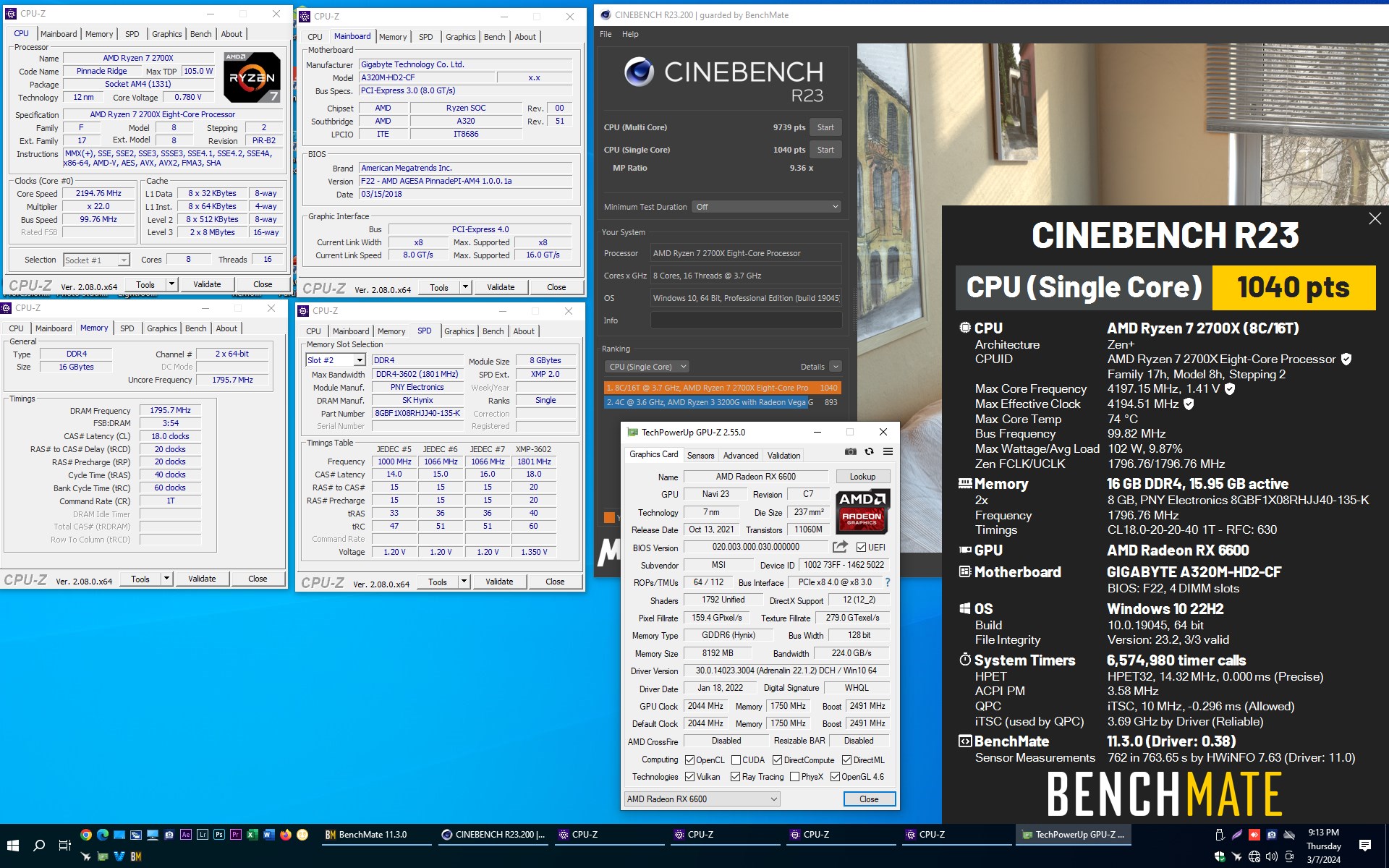Launch Premiere Pro from the taskbar

coord(236,835)
